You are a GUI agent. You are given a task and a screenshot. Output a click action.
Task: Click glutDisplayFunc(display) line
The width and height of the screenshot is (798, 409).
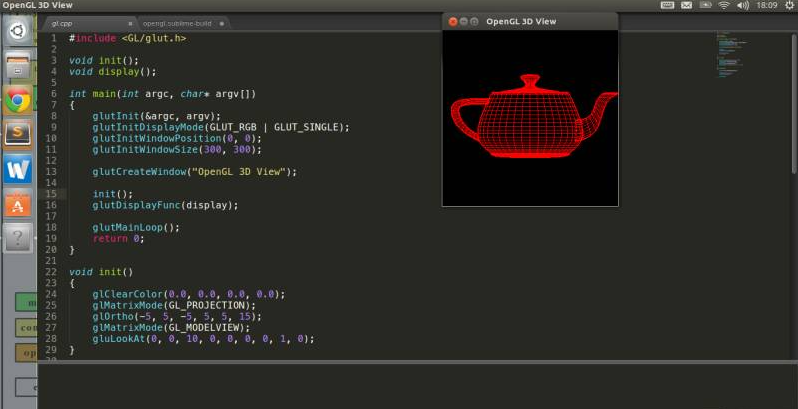165,205
